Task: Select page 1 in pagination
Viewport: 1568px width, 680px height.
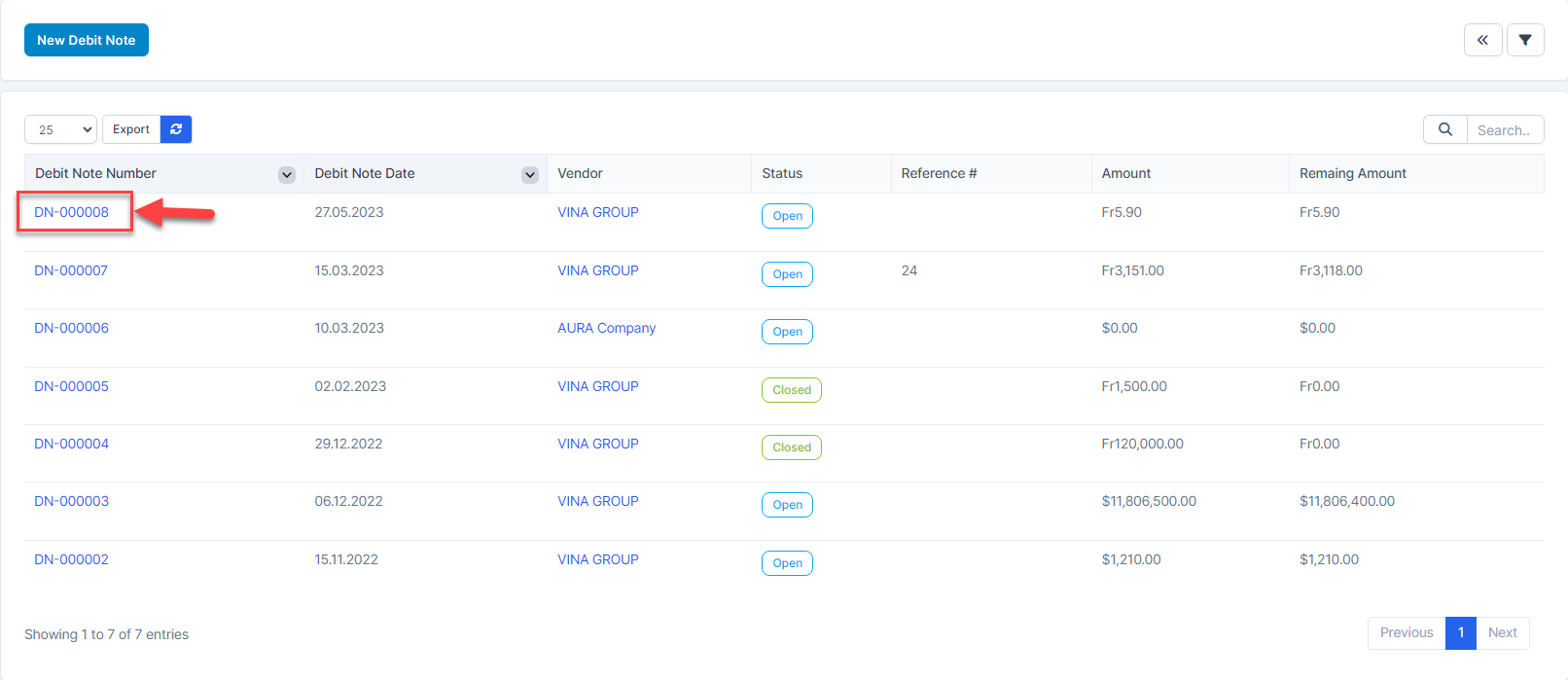Action: point(1460,632)
